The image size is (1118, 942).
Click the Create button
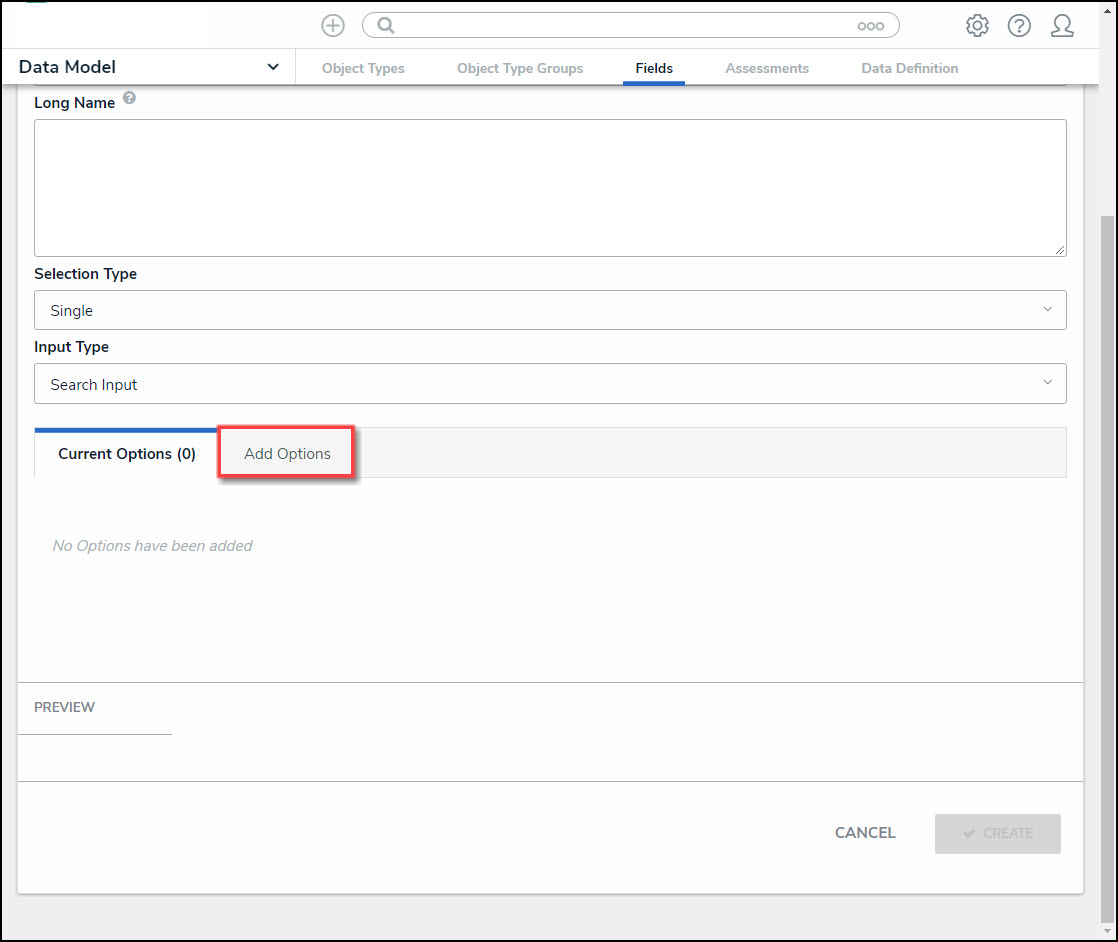pyautogui.click(x=997, y=833)
